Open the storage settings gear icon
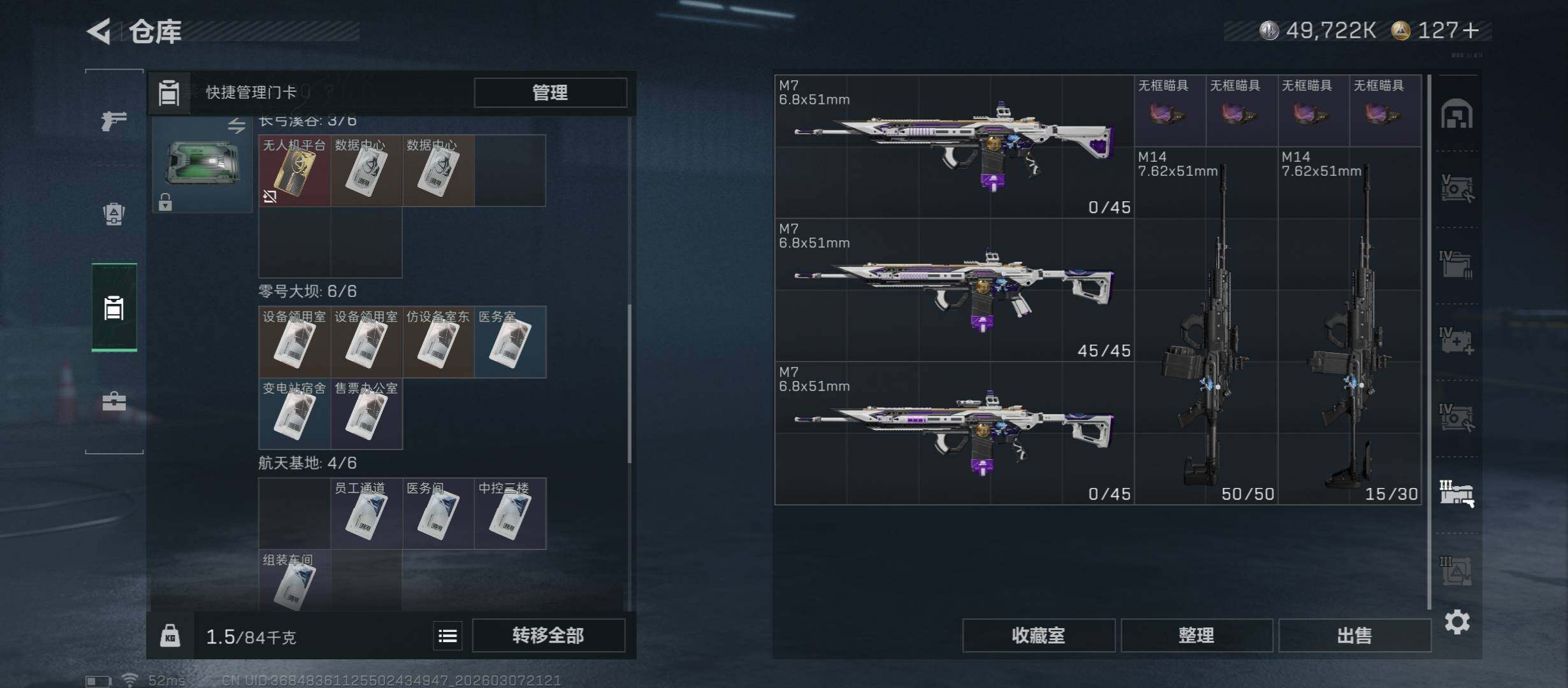The width and height of the screenshot is (1568, 688). 1457,622
